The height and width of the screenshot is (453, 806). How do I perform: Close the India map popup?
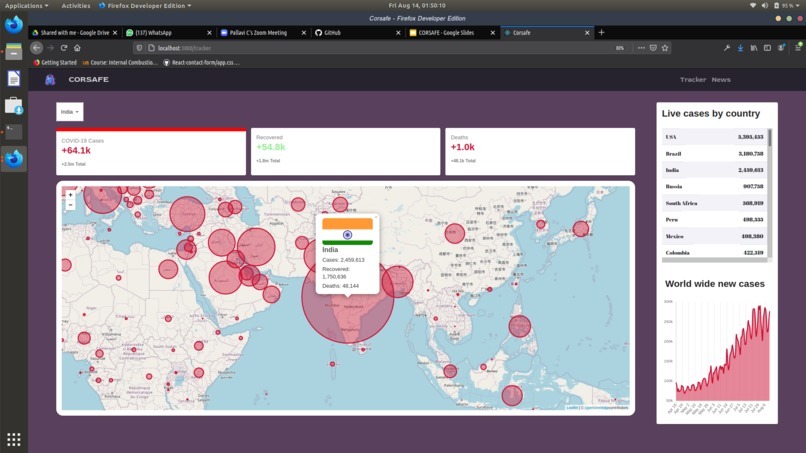[376, 217]
